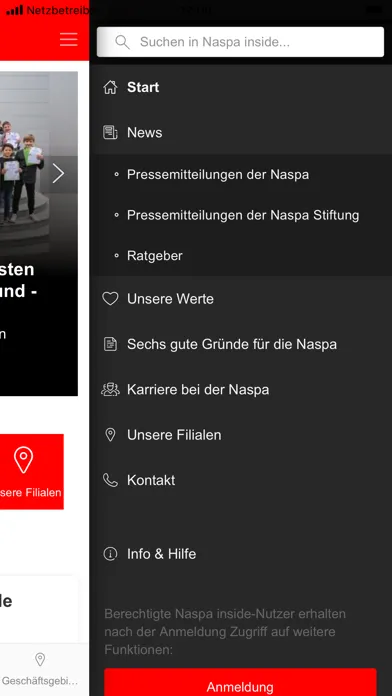Open the Start menu item
Image resolution: width=392 pixels, height=696 pixels.
coord(143,87)
